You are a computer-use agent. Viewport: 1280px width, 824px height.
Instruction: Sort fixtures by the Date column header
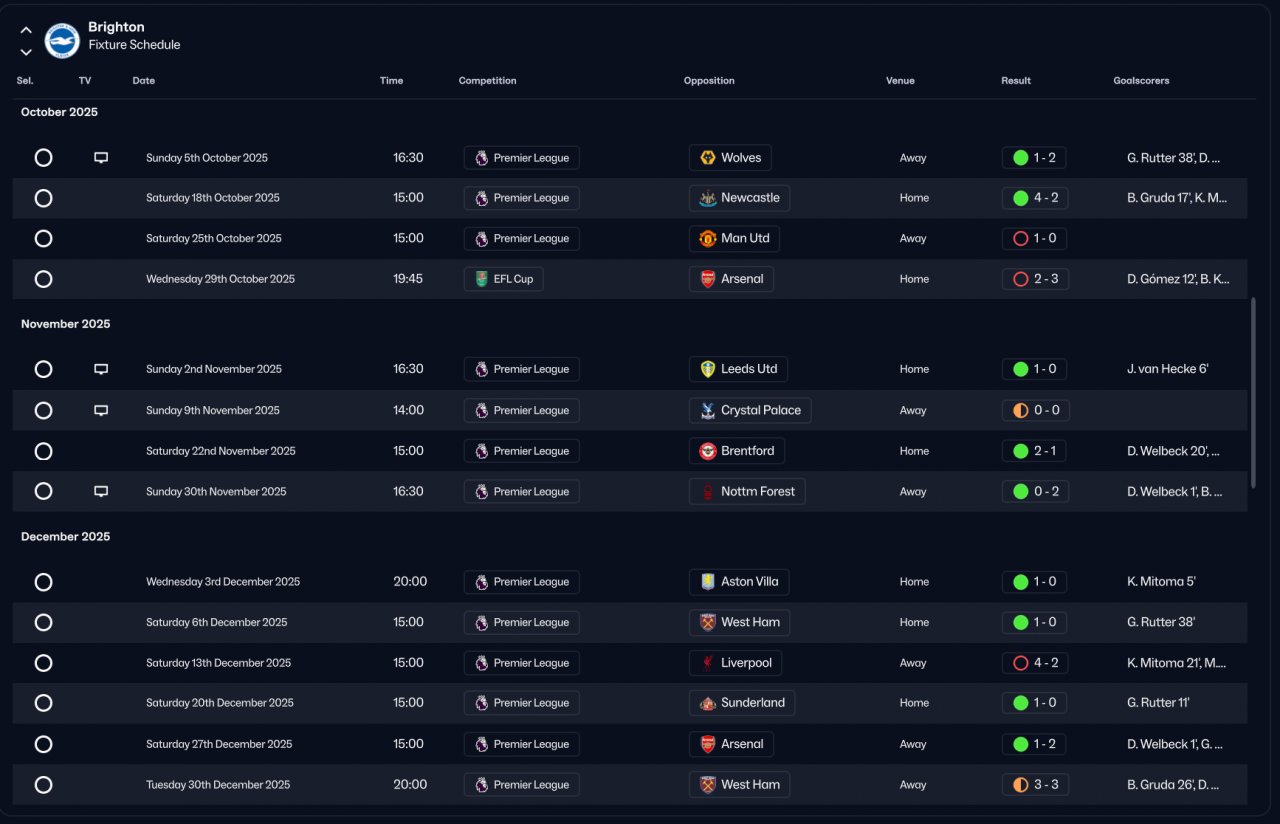click(x=143, y=81)
